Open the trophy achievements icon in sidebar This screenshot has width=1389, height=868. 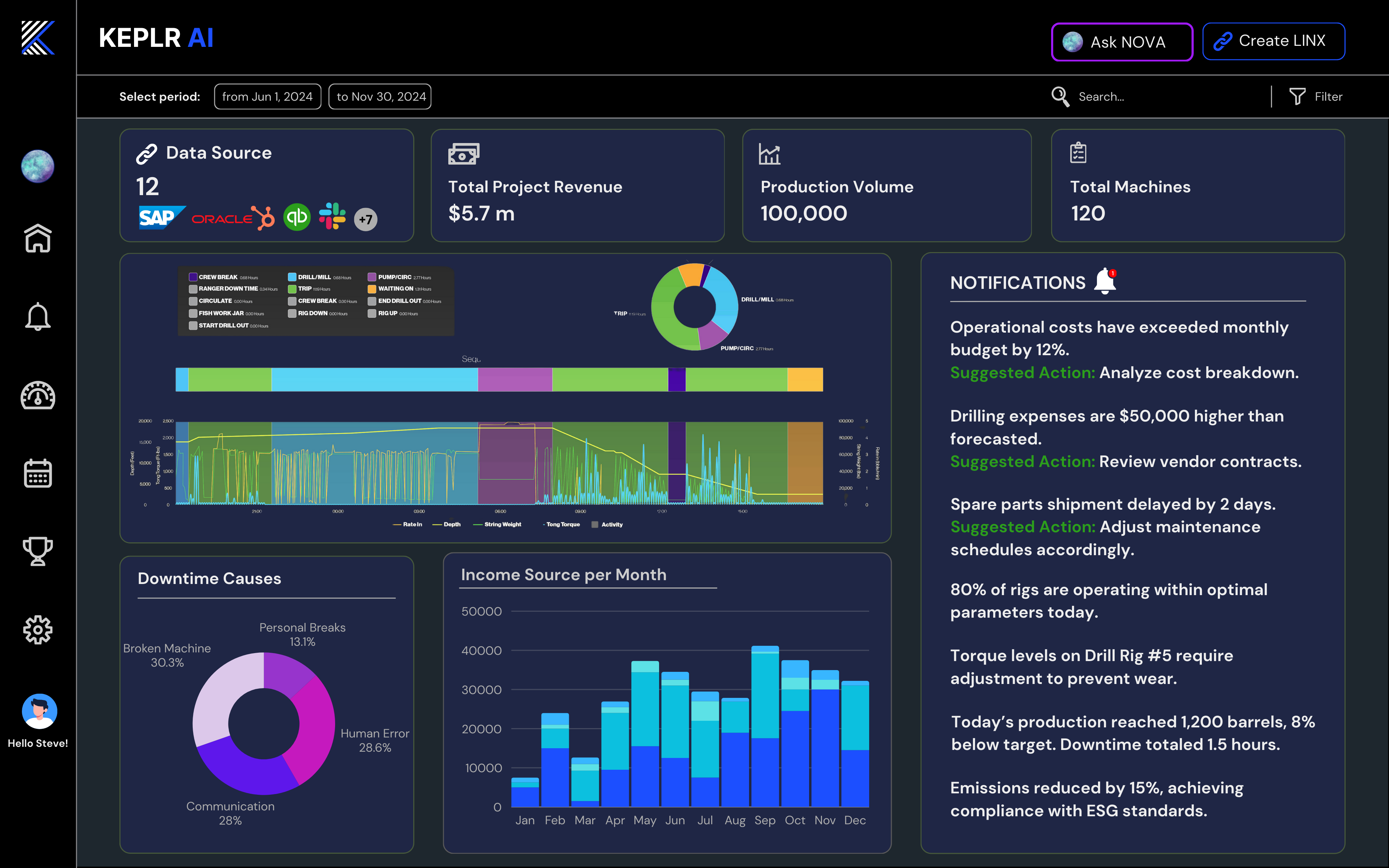pos(38,551)
